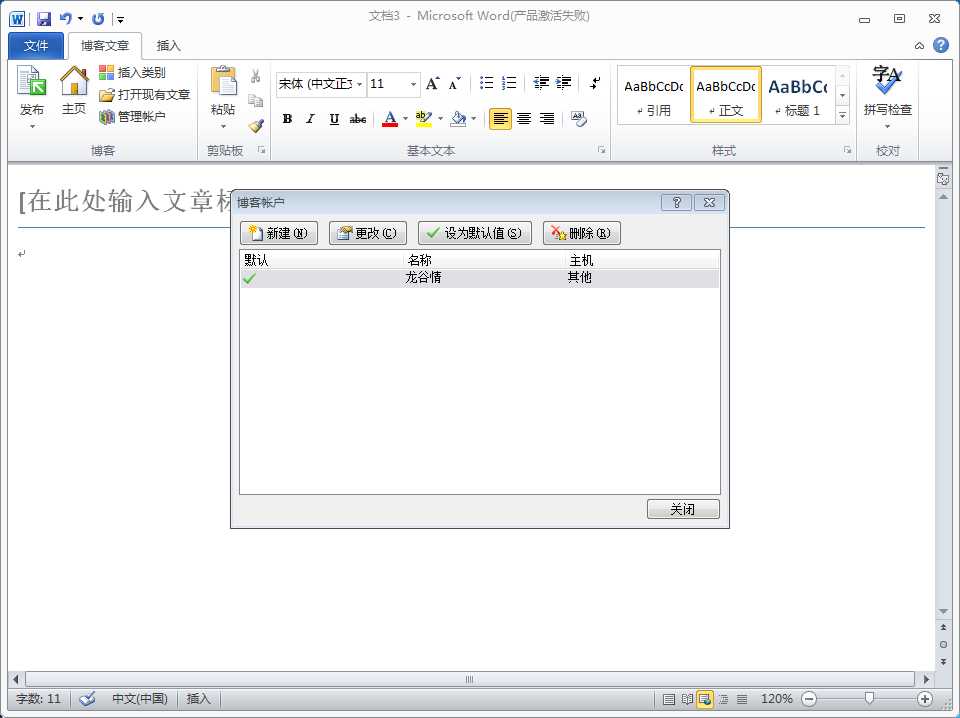The width and height of the screenshot is (960, 718).
Task: Click the Increase Indent icon
Action: (563, 83)
